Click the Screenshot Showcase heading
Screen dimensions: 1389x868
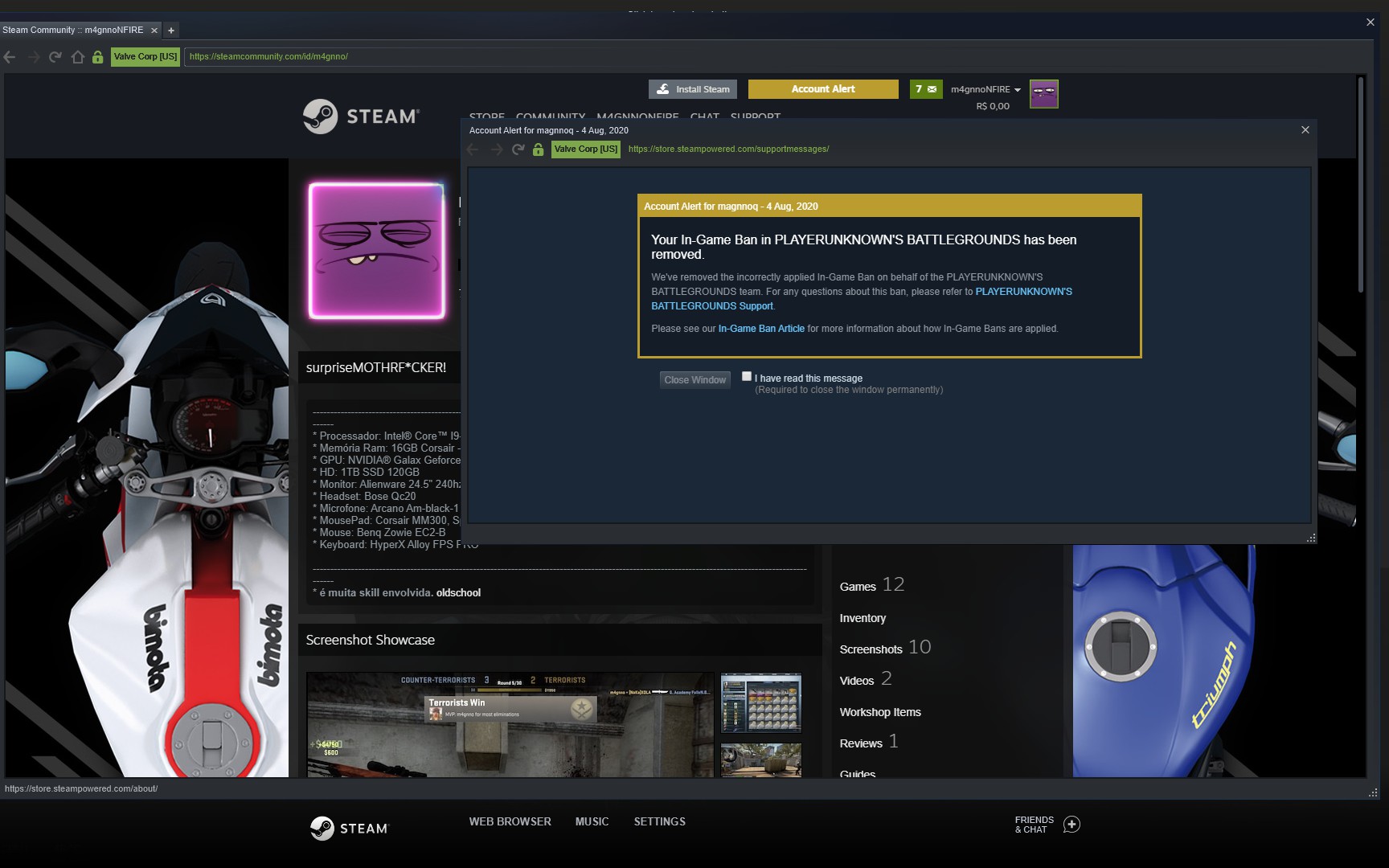(371, 640)
